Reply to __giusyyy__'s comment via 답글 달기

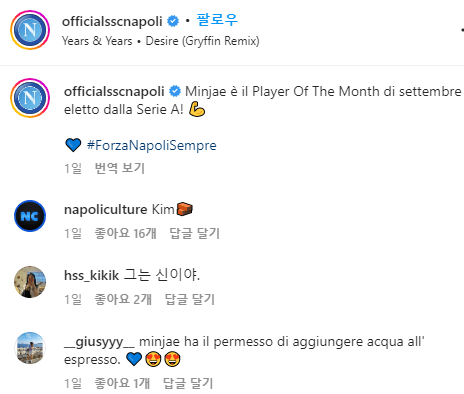tap(188, 383)
